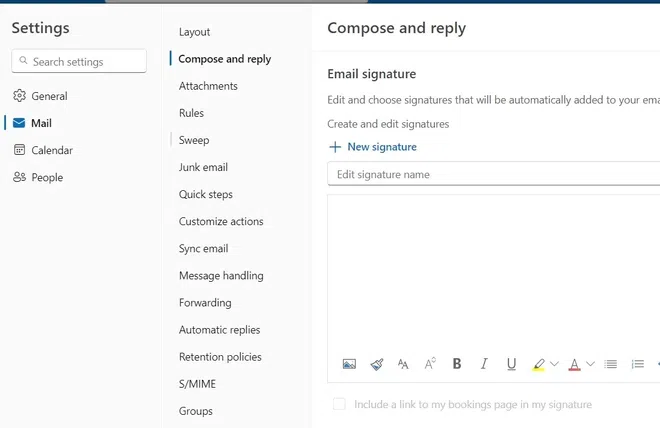Click the insert picture icon
660x428 pixels.
tap(349, 364)
